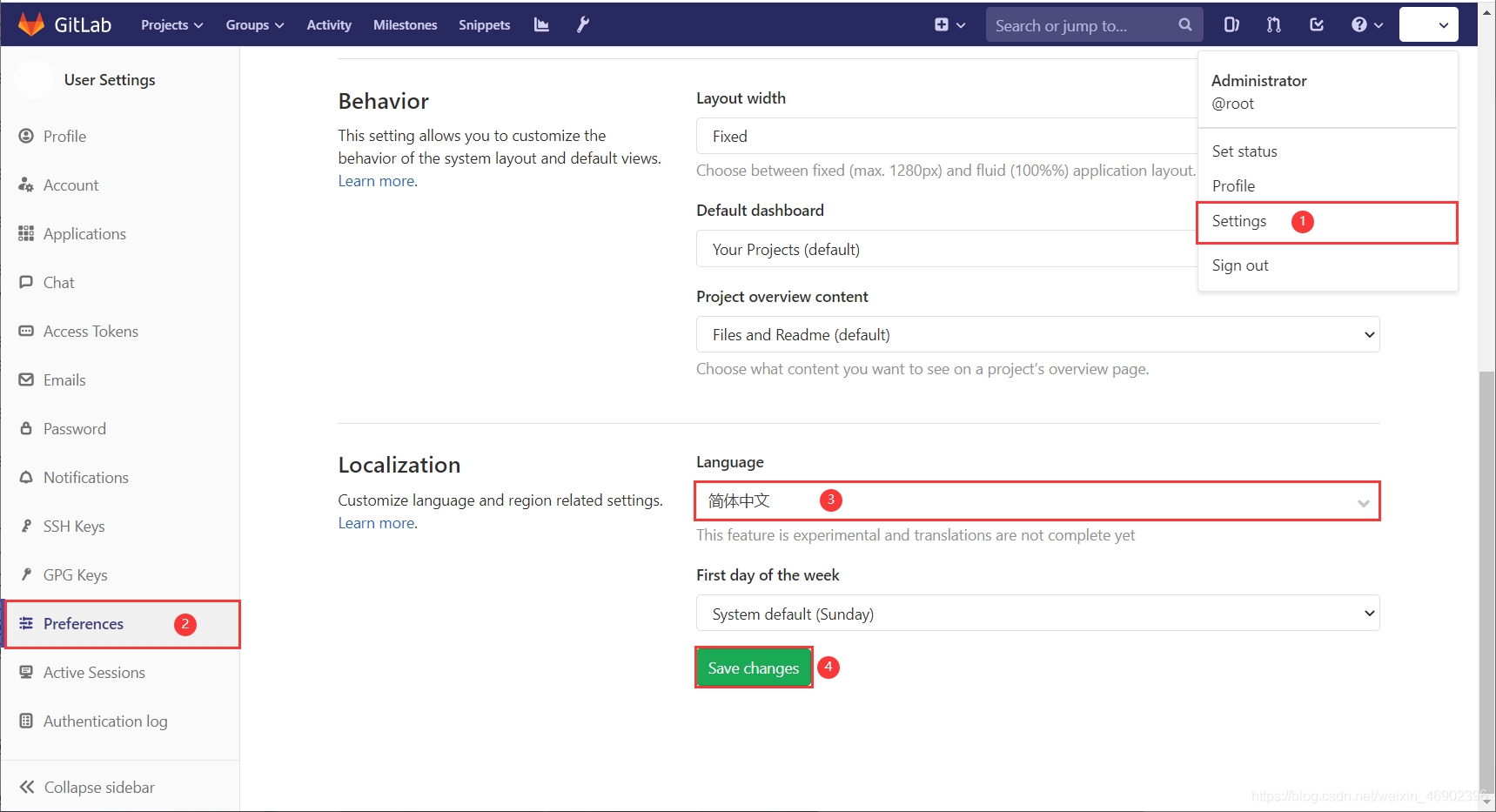Open First day of the week dropdown
This screenshot has width=1496, height=812.
point(1036,614)
